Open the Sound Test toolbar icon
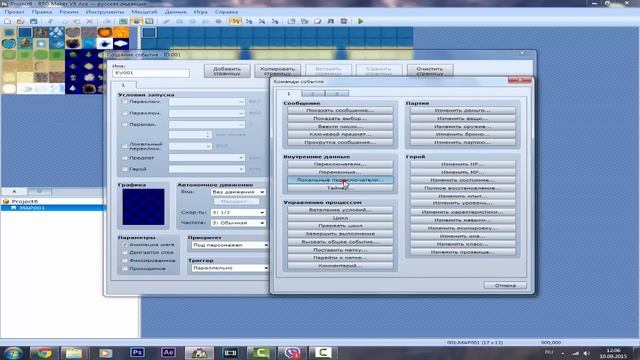 coord(331,21)
